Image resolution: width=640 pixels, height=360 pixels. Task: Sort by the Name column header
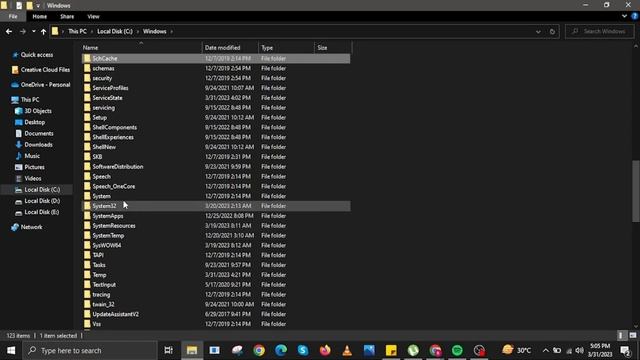point(141,48)
